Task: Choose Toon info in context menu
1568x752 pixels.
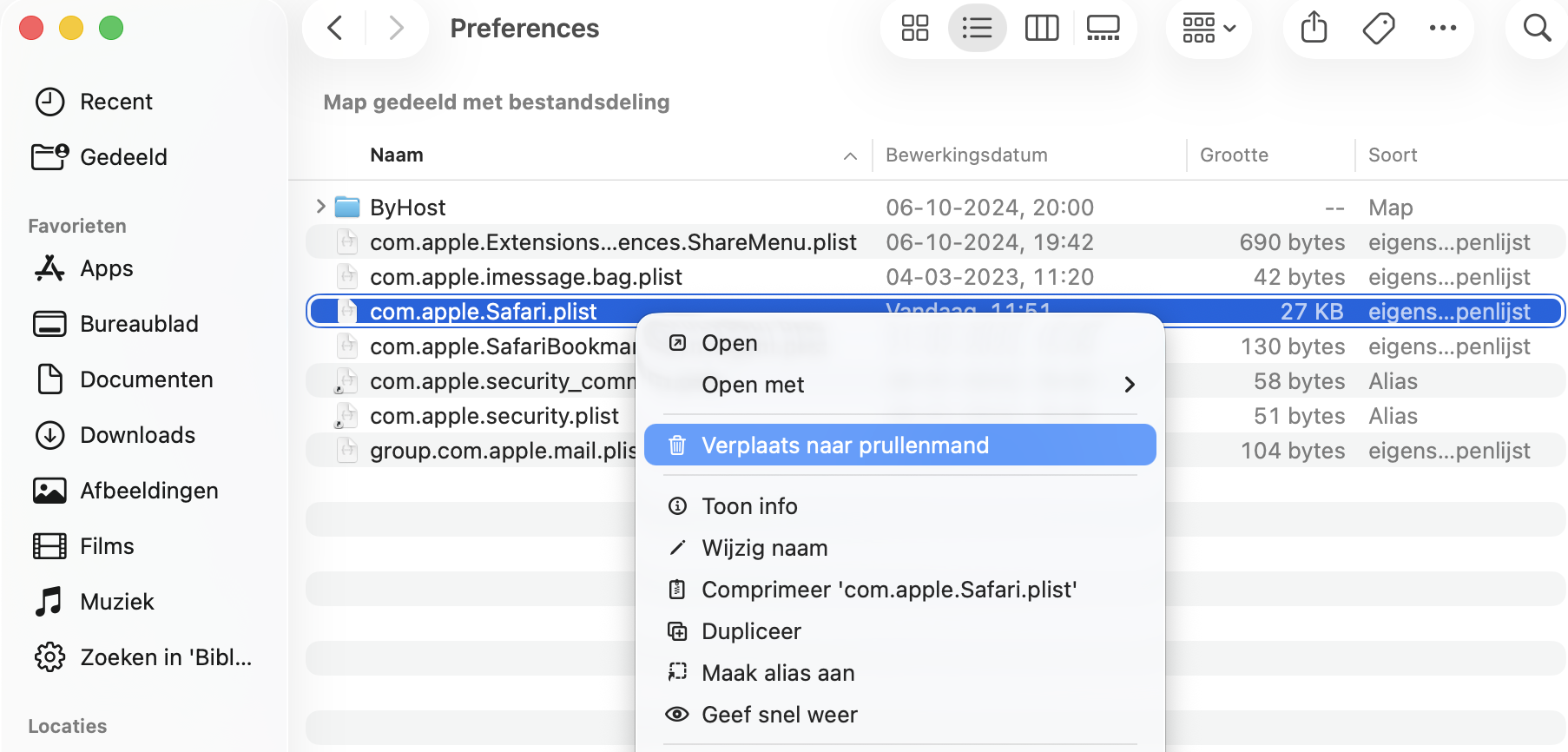Action: click(899, 506)
